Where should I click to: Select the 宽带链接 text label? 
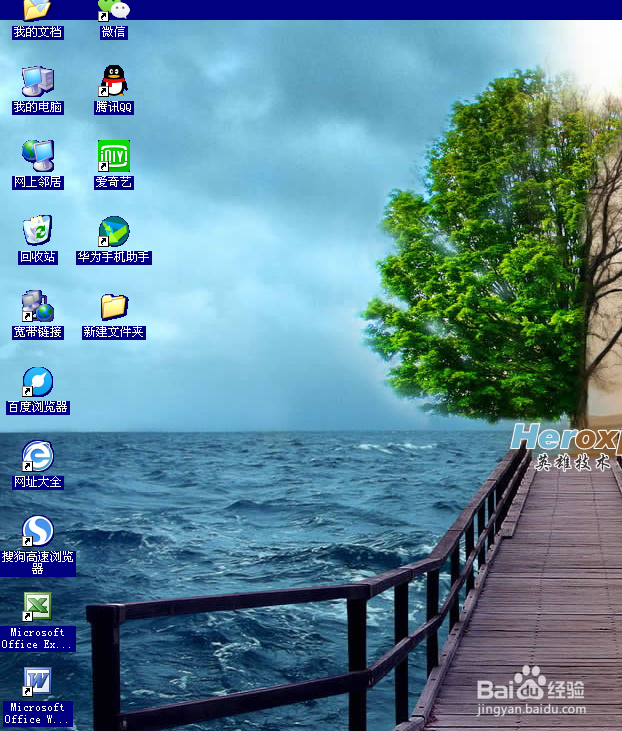coord(38,332)
